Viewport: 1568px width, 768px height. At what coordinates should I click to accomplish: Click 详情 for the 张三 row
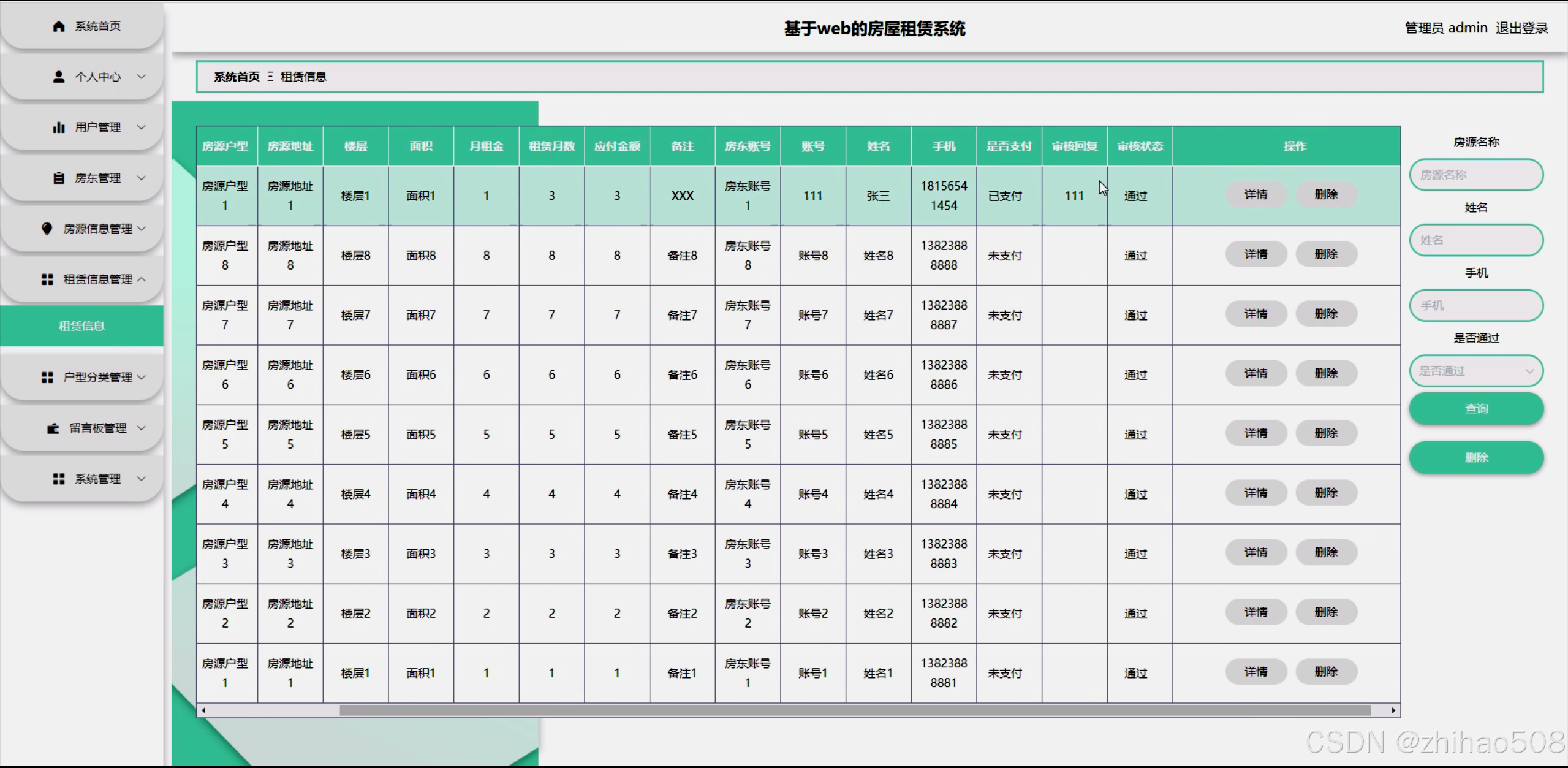1256,195
